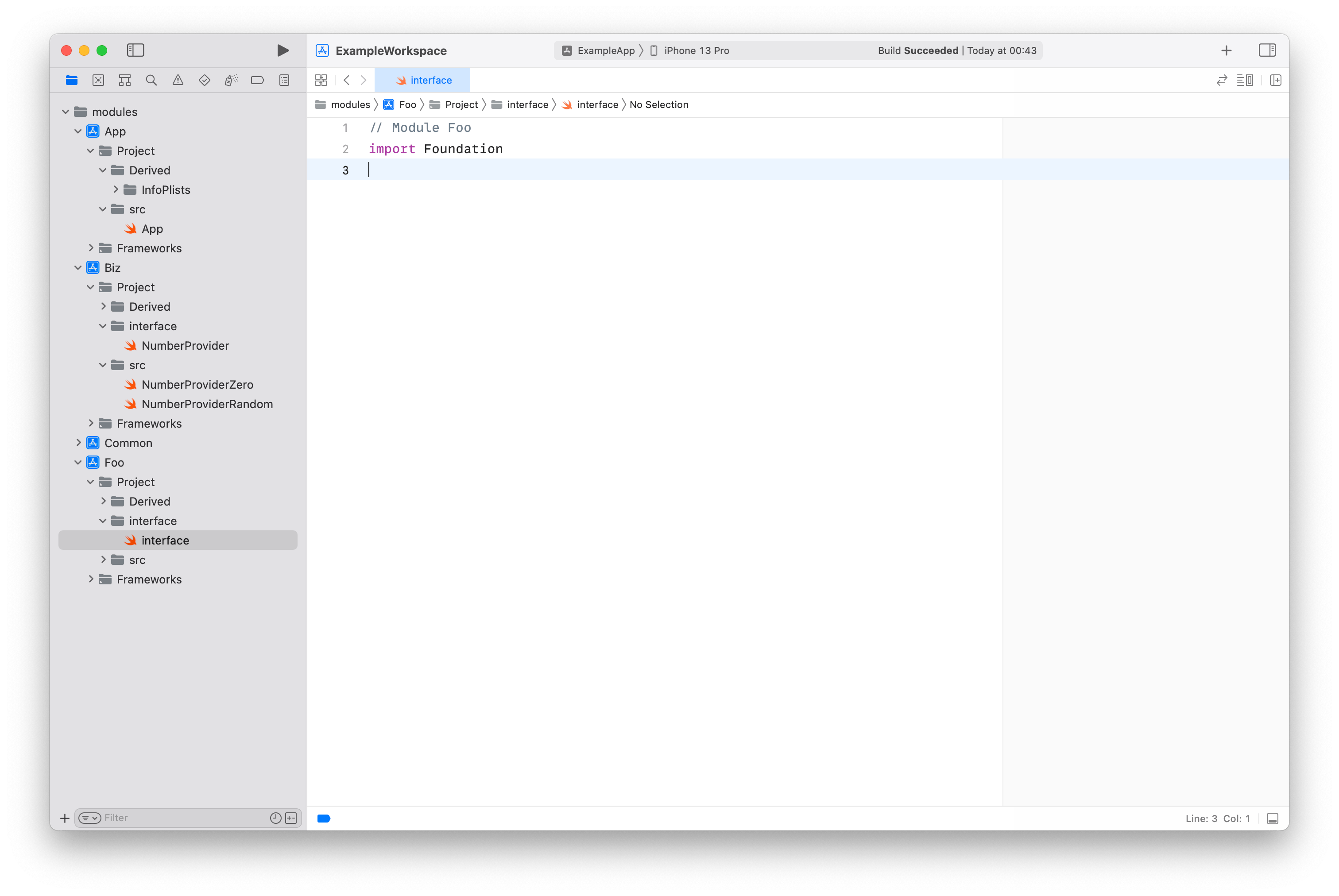Select interface folder in the jump bar
The width and height of the screenshot is (1339, 896).
click(520, 104)
